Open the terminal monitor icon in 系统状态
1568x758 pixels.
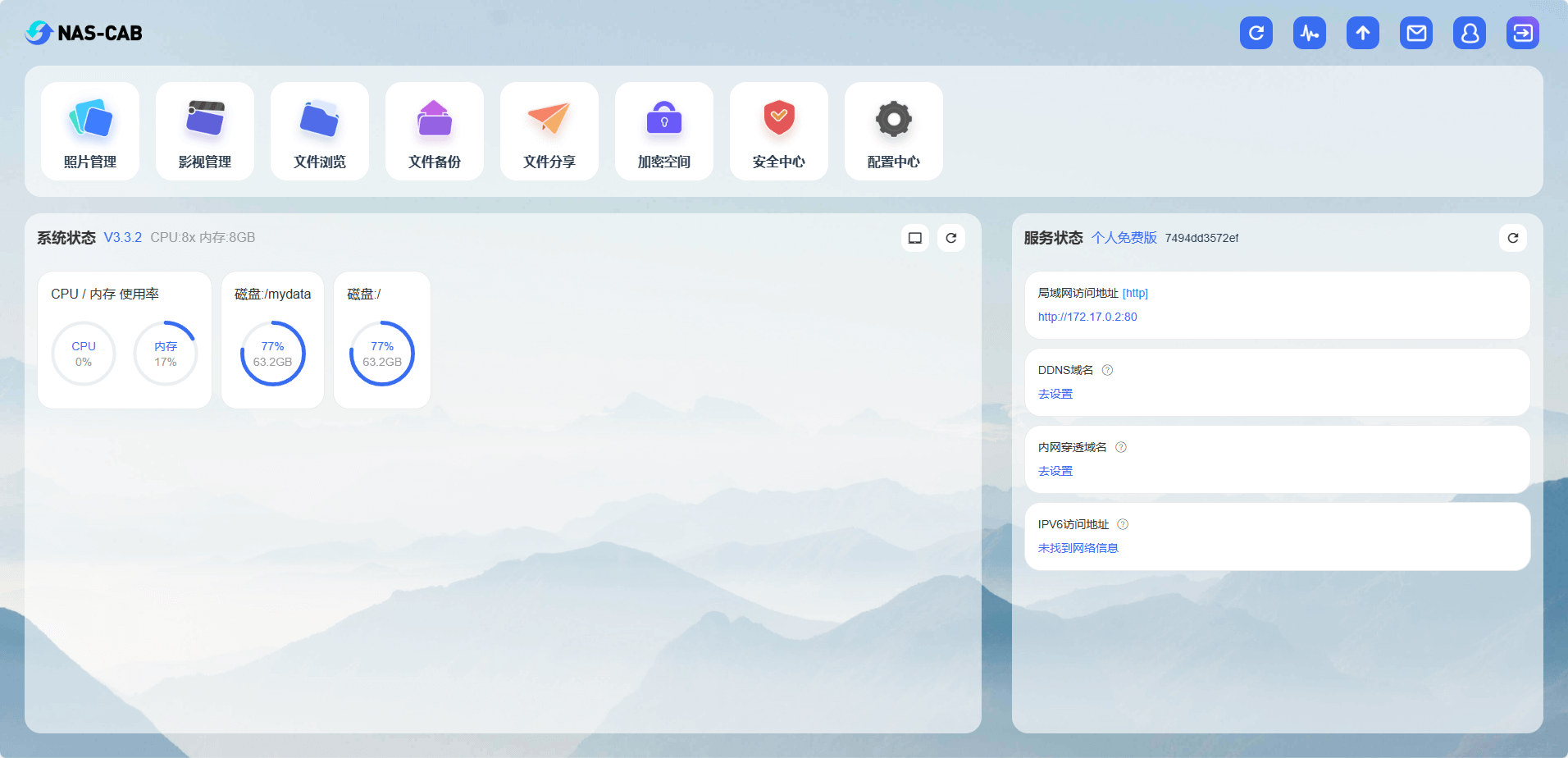tap(915, 238)
